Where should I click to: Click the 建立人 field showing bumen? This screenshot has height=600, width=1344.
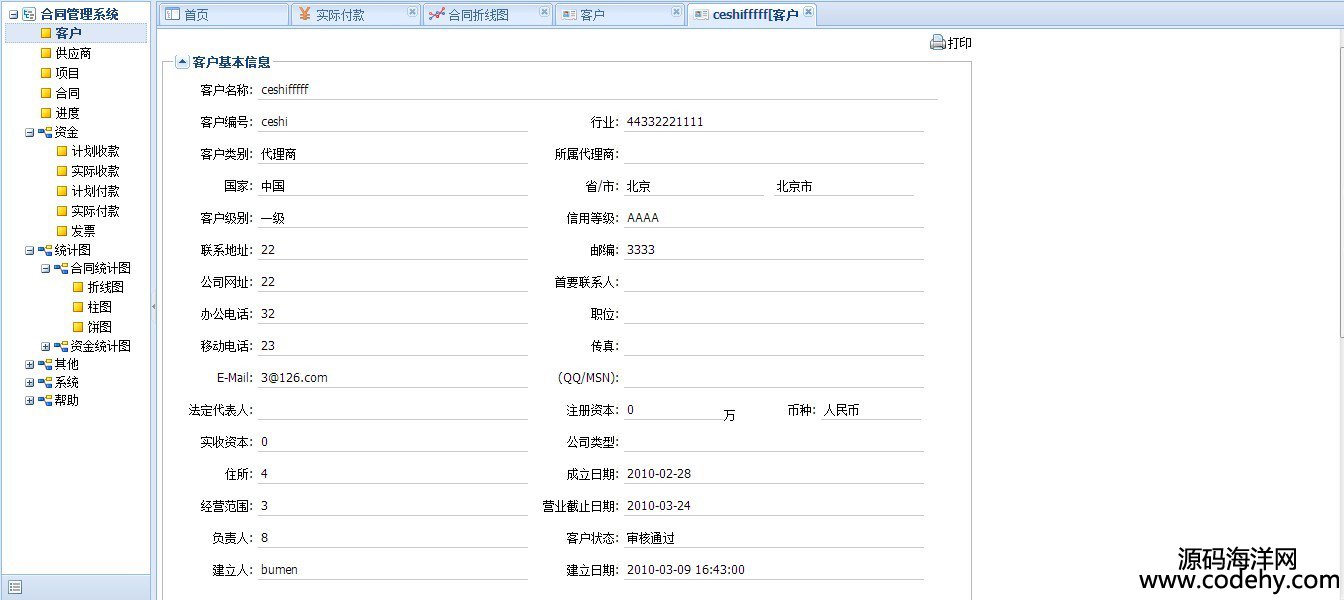click(x=393, y=570)
